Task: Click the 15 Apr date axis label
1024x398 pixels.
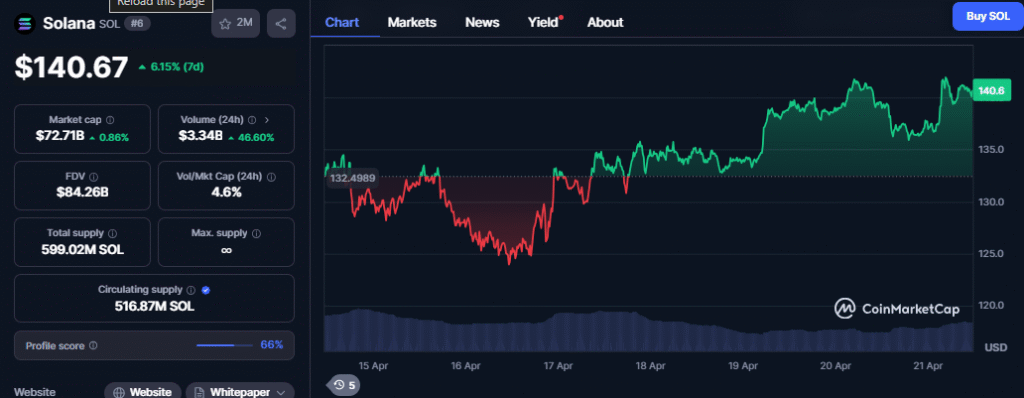Action: 374,366
